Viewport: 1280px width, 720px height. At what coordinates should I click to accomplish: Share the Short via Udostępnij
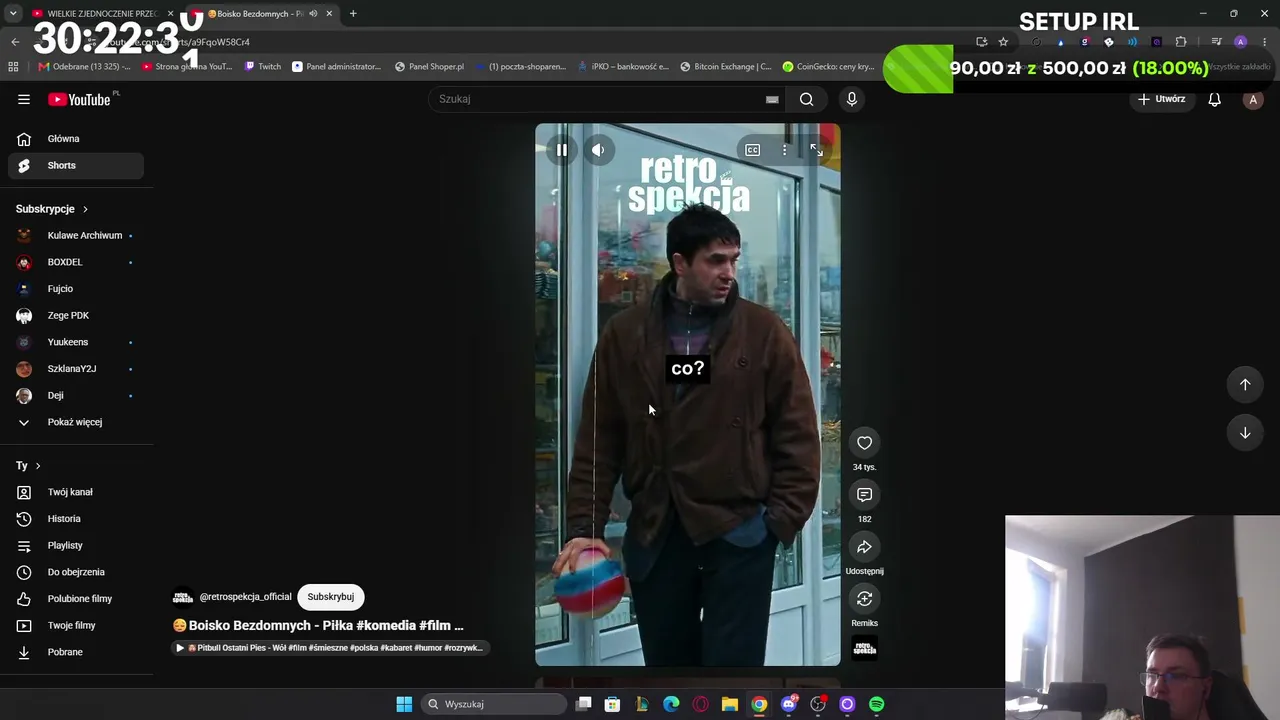865,547
